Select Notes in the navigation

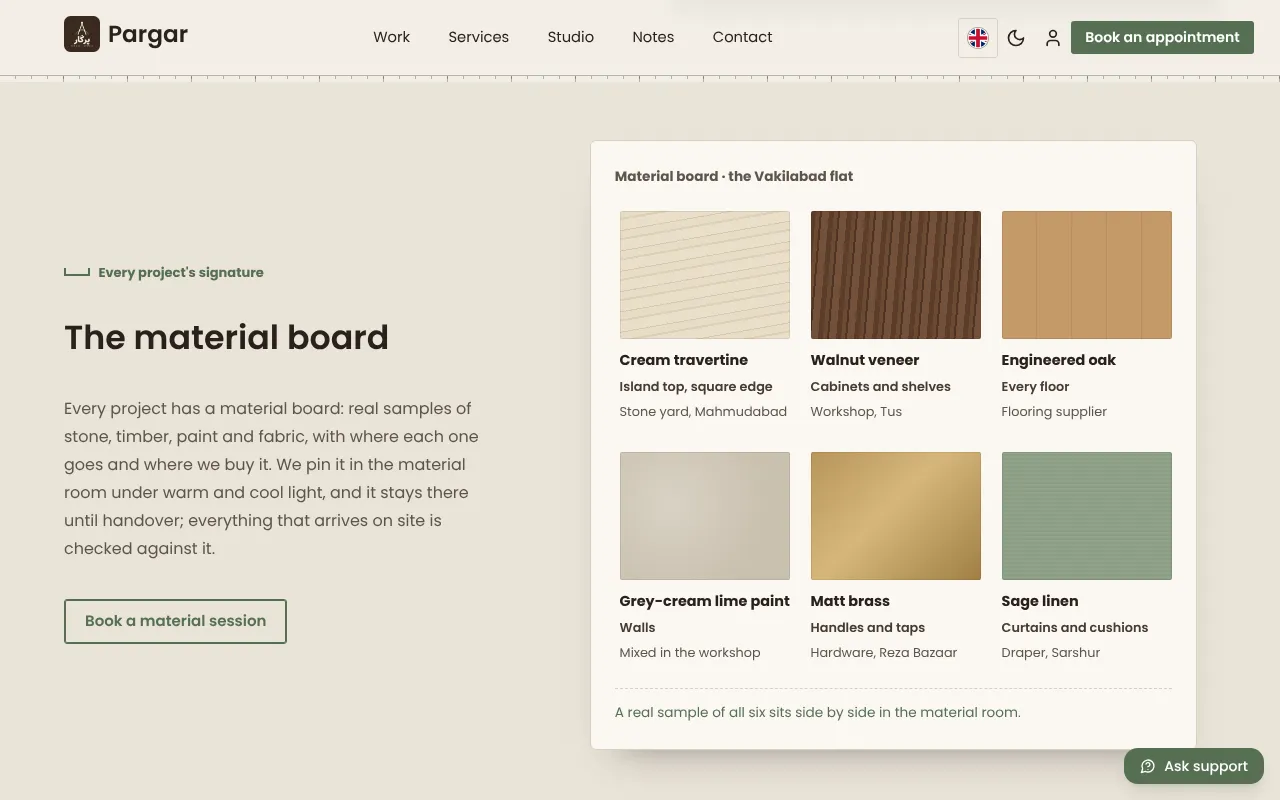click(653, 37)
